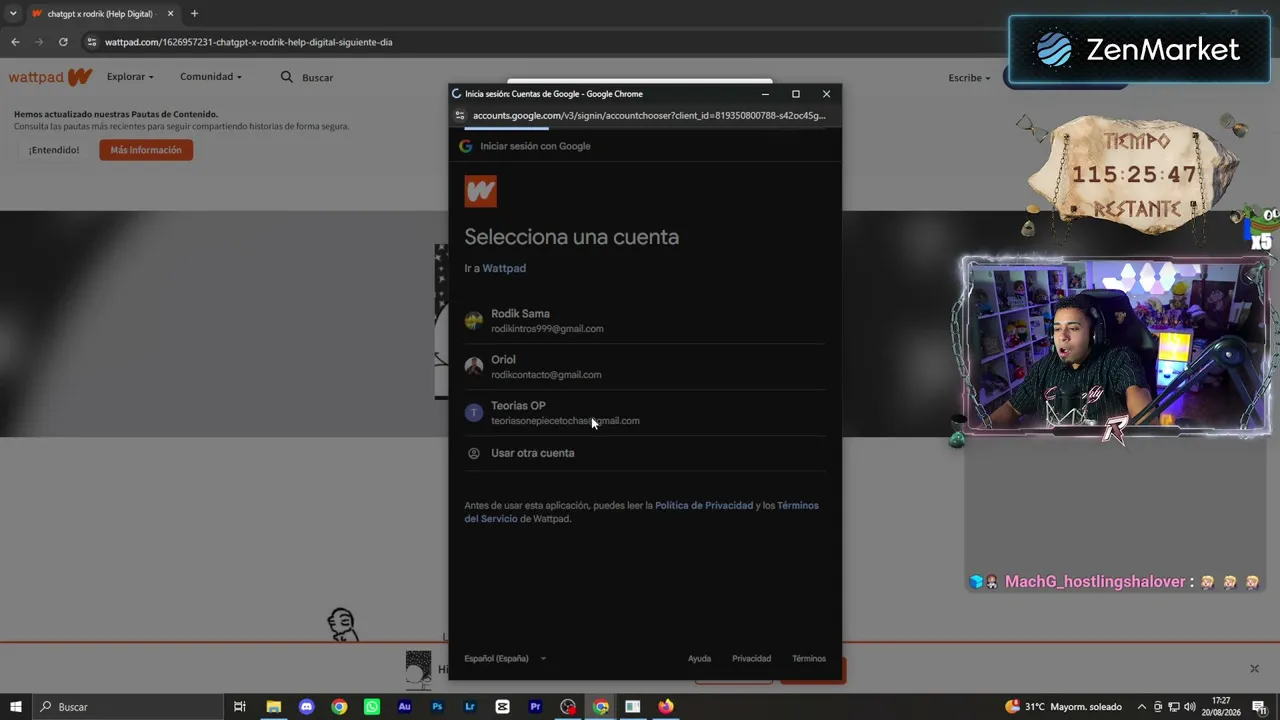Switch to the chatgpt x rodrik tab
The height and width of the screenshot is (720, 1280).
click(101, 14)
